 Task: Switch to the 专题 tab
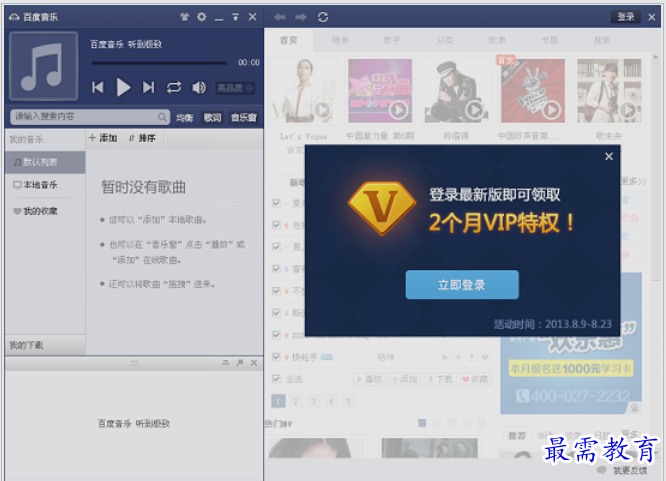[549, 40]
